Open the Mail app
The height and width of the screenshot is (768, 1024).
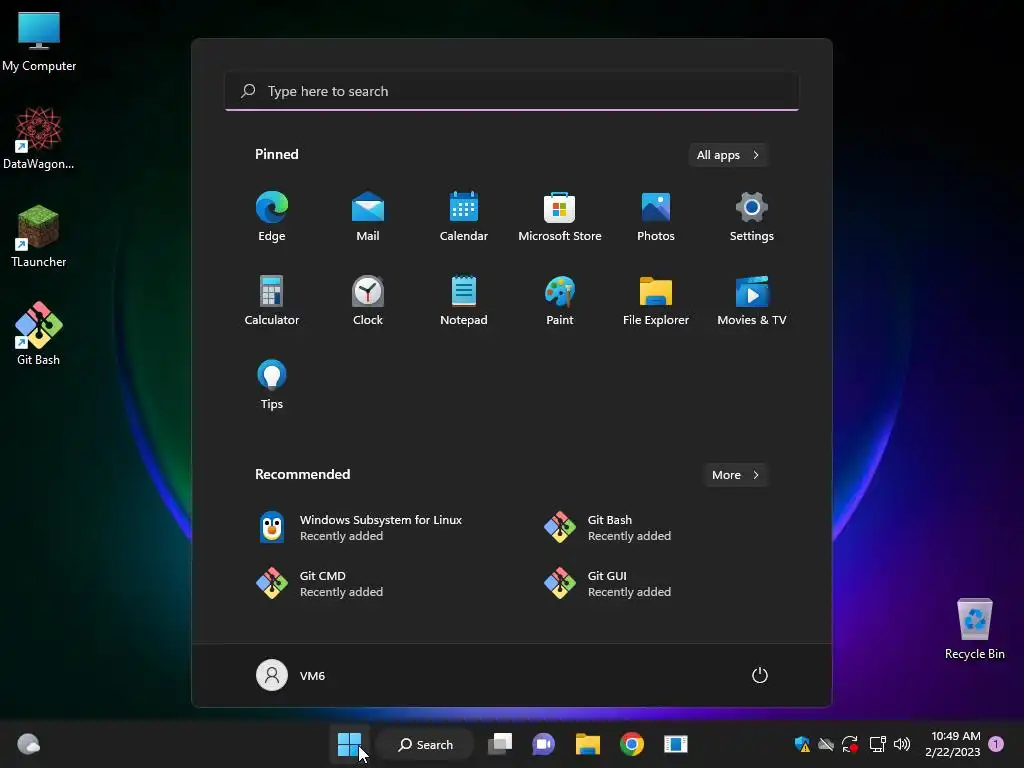pyautogui.click(x=368, y=216)
